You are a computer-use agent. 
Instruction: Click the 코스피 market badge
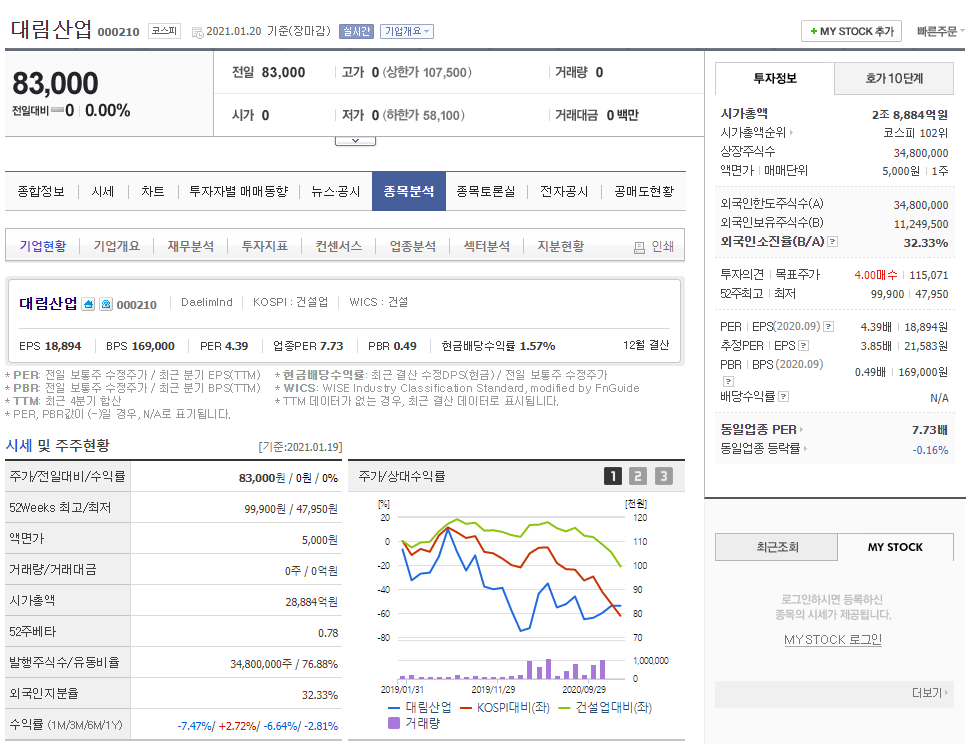coord(165,31)
